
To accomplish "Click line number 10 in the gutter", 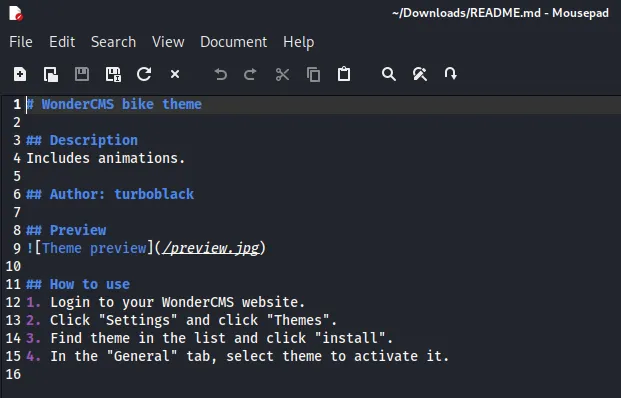I will pyautogui.click(x=13, y=266).
